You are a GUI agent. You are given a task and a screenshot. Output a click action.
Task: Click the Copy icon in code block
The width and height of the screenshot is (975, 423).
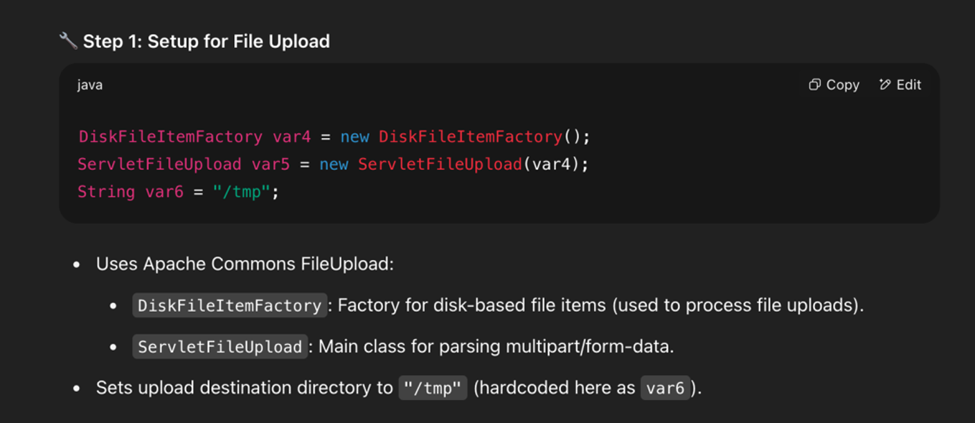814,85
